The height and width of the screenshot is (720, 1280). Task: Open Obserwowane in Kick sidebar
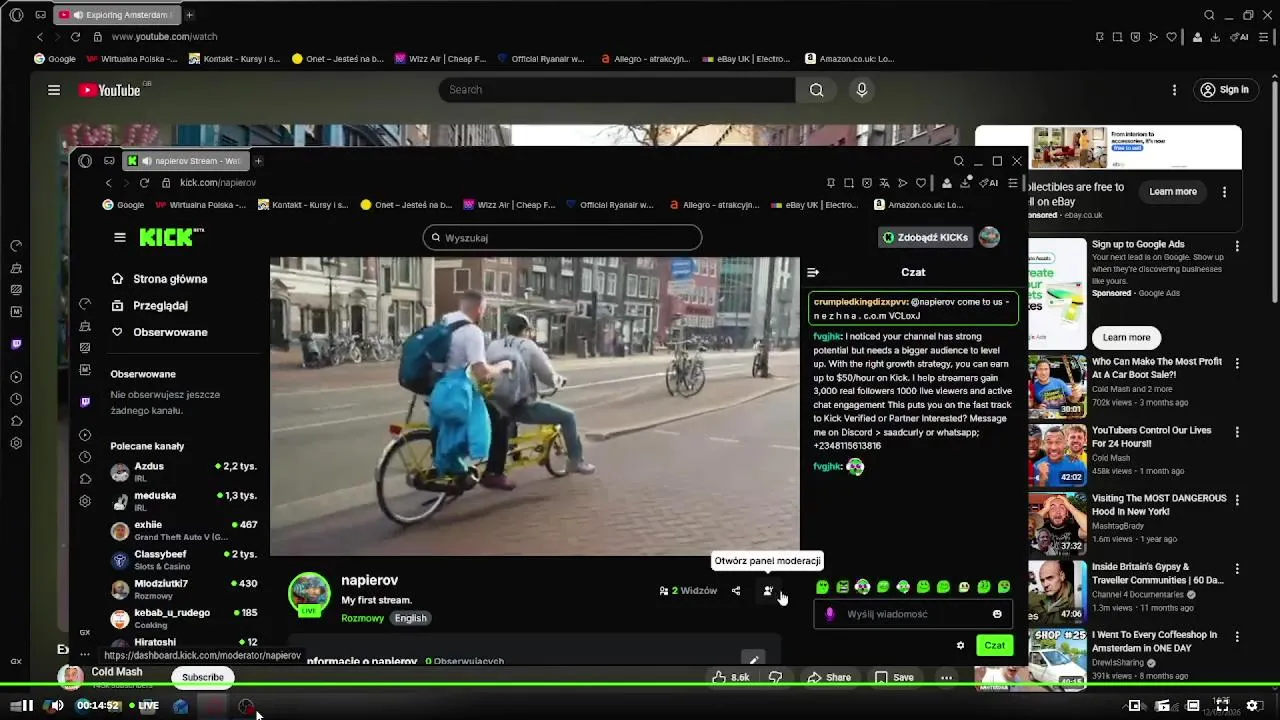[x=159, y=332]
